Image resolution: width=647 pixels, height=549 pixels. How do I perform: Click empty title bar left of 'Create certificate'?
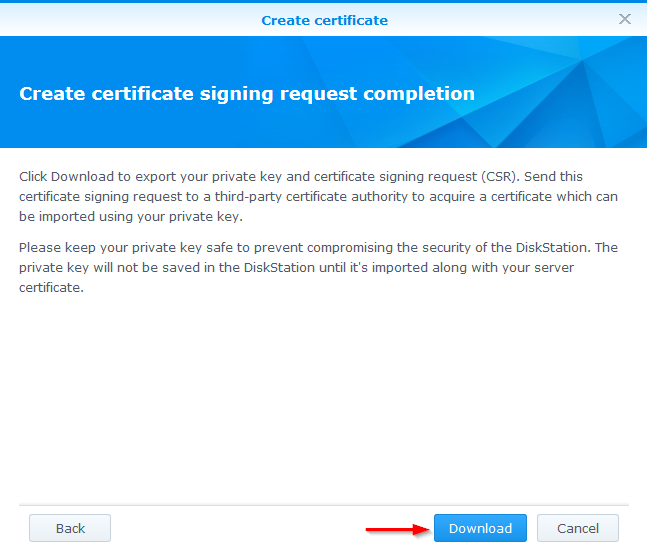pos(120,19)
